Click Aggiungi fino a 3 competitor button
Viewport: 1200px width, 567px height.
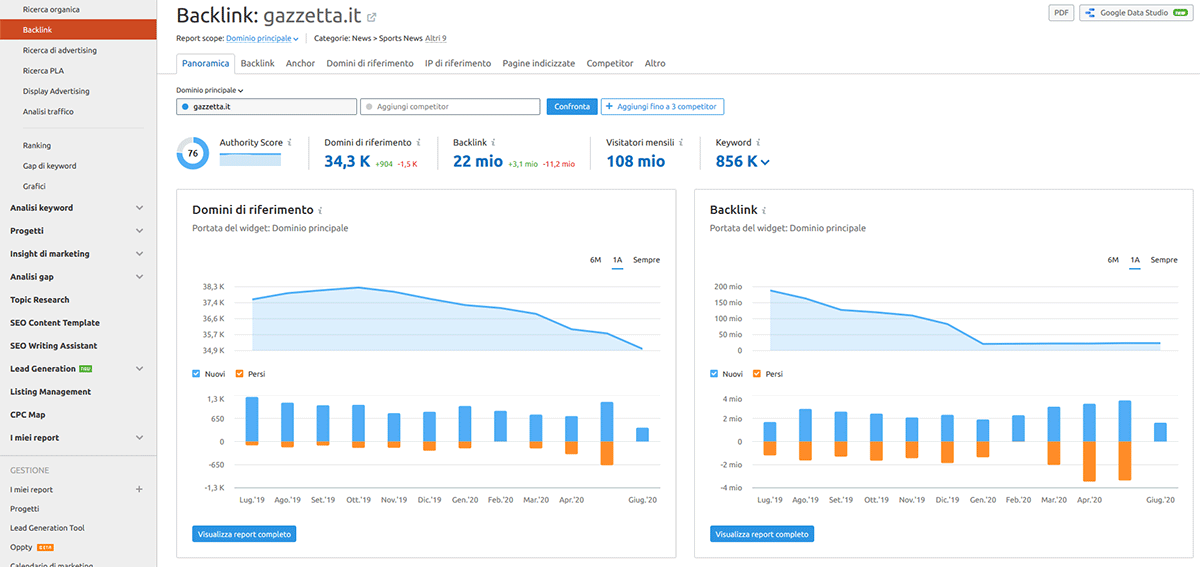[x=662, y=106]
